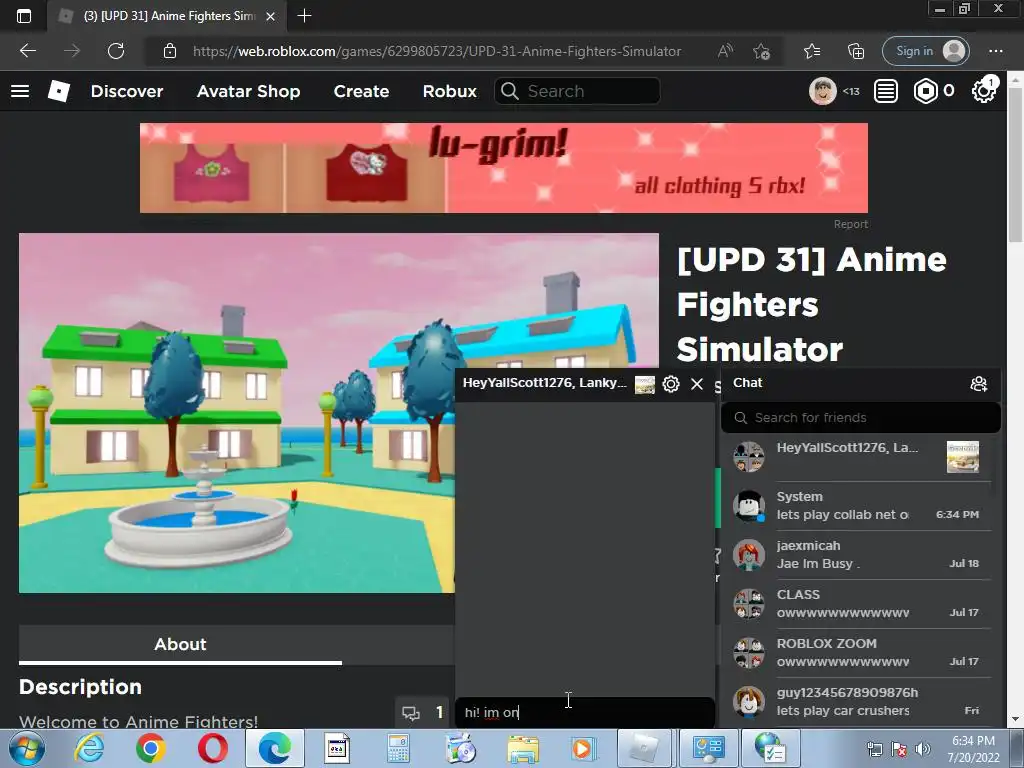Open the calculator taskbar icon
The height and width of the screenshot is (768, 1024).
398,748
